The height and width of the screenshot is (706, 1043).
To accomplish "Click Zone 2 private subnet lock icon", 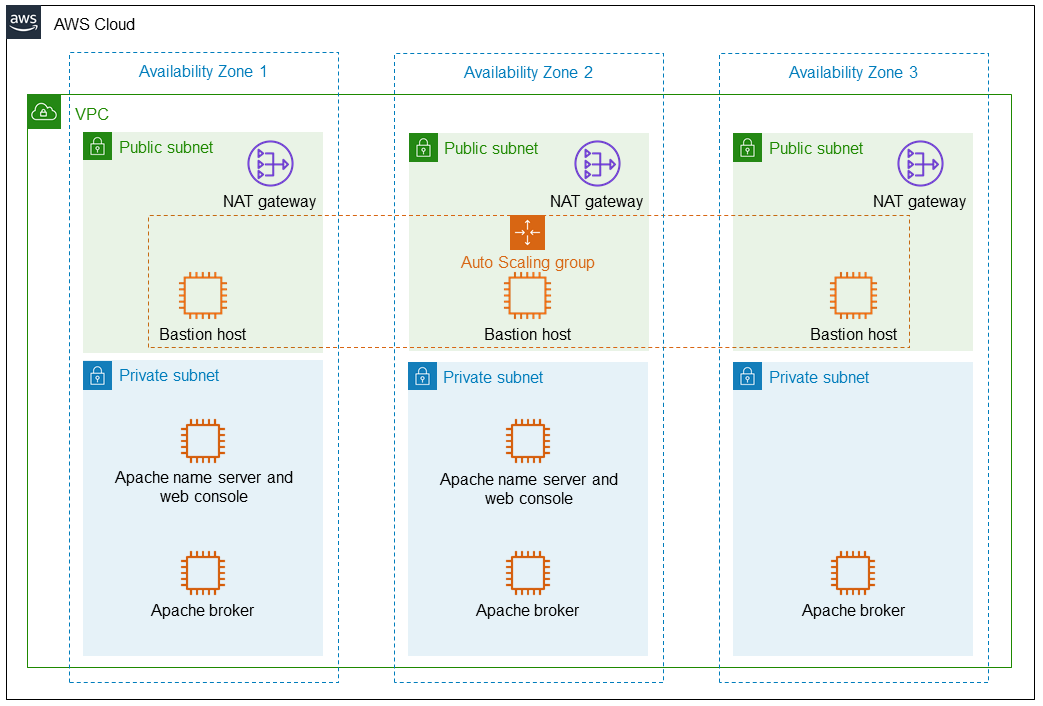I will tap(422, 377).
